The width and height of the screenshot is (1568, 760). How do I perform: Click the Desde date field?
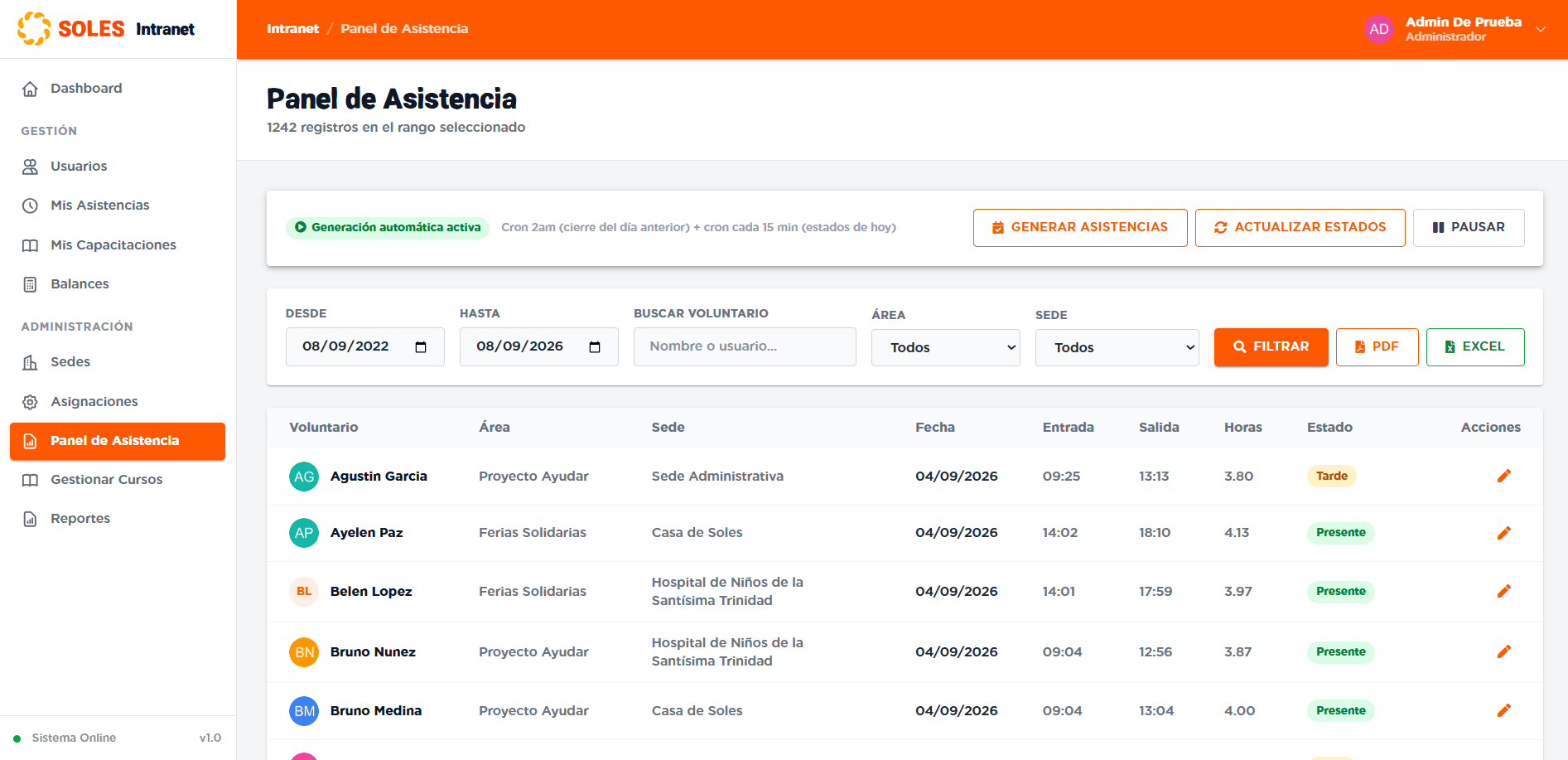pos(365,346)
